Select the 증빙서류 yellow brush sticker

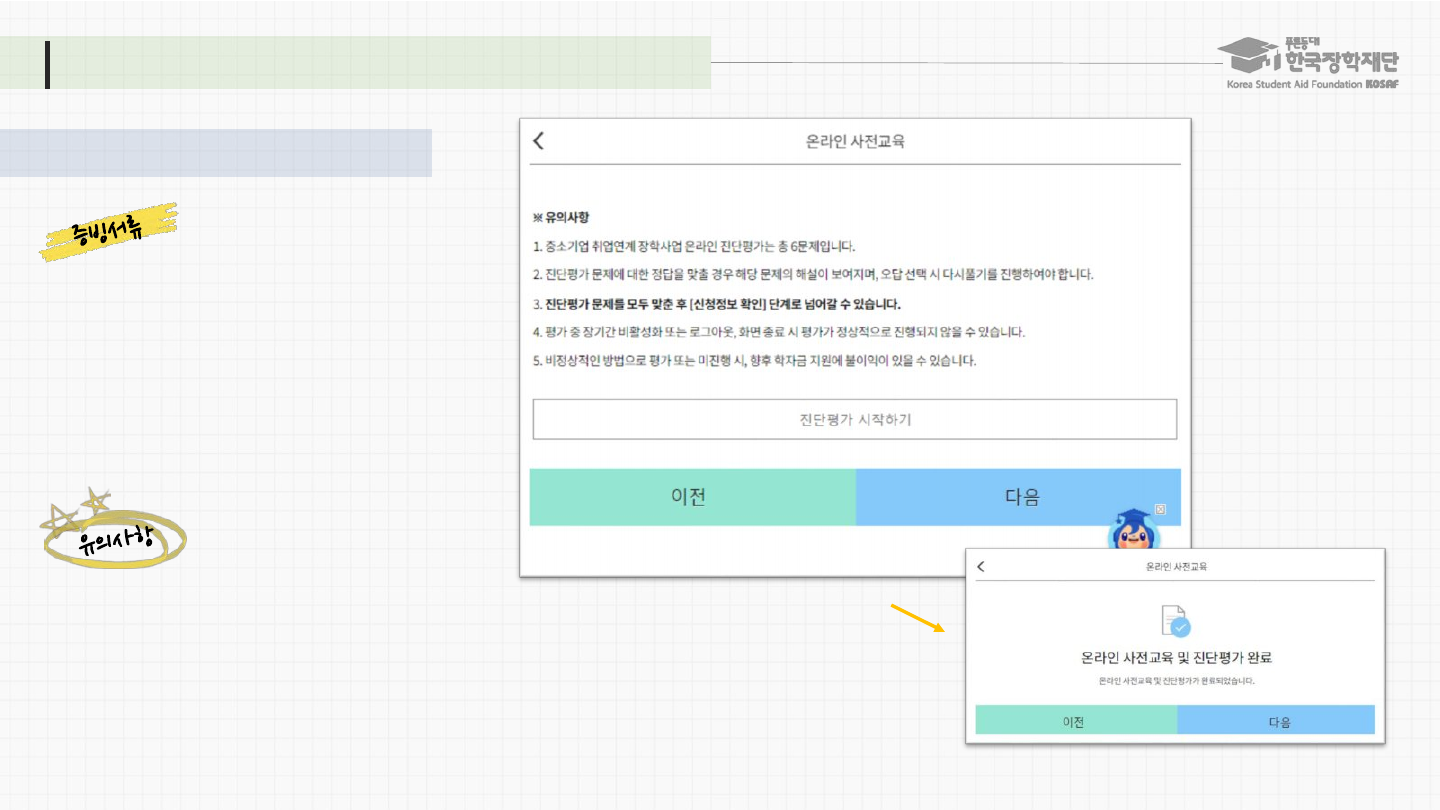109,232
